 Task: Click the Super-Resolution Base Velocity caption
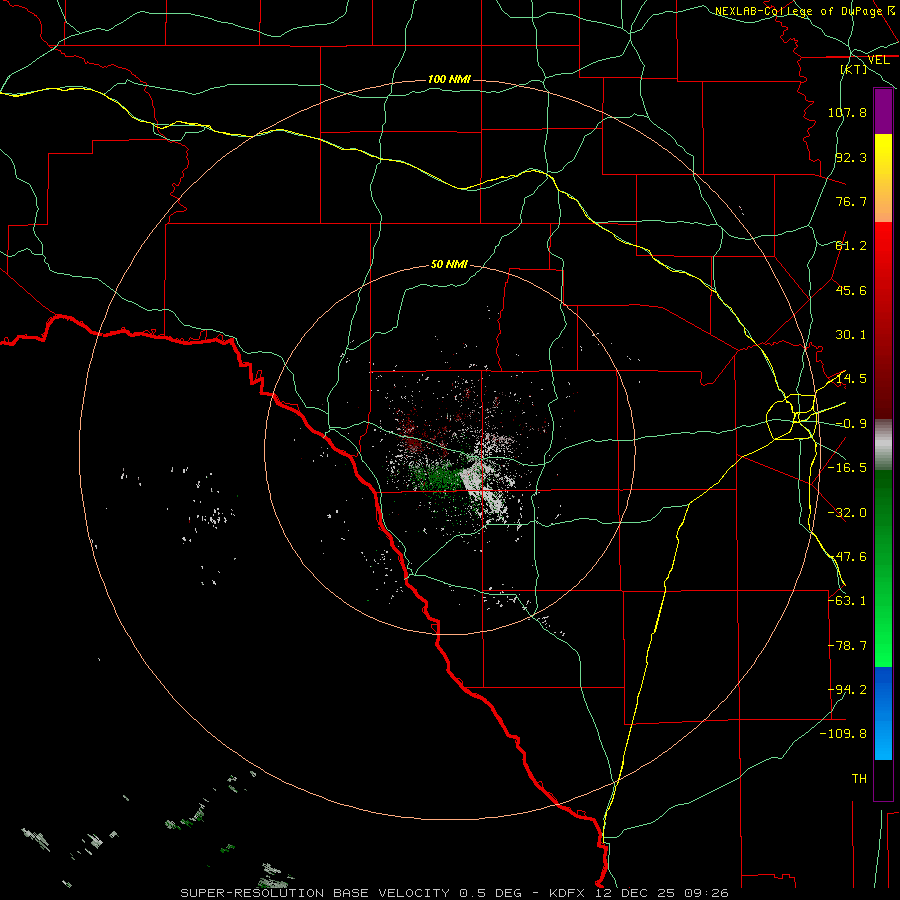455,893
